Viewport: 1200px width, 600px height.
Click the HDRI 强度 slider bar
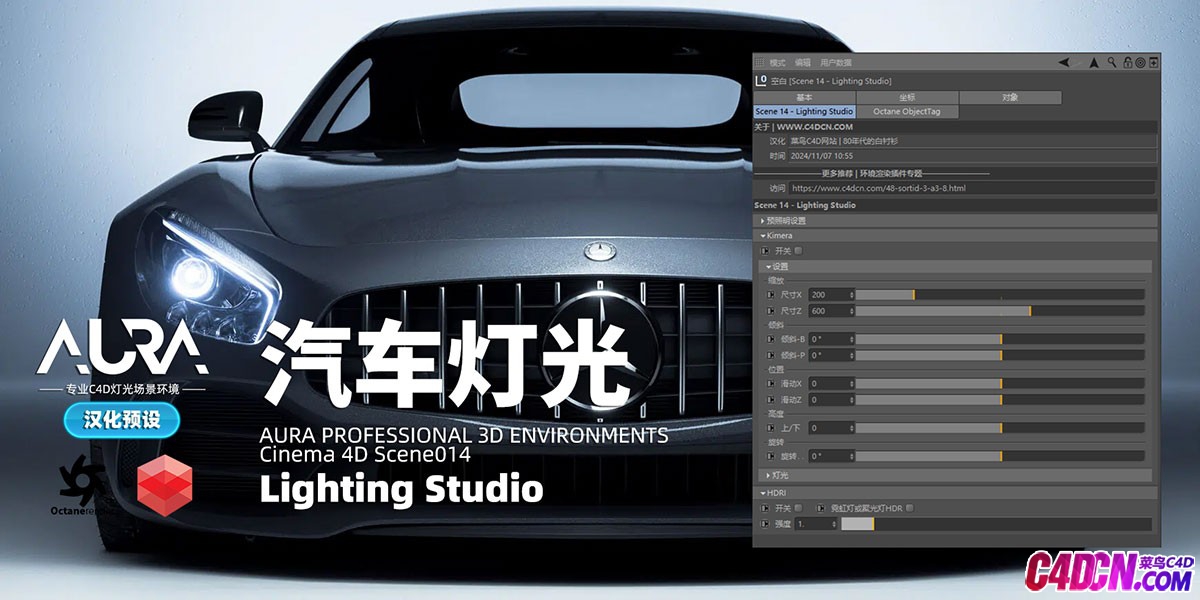click(996, 524)
